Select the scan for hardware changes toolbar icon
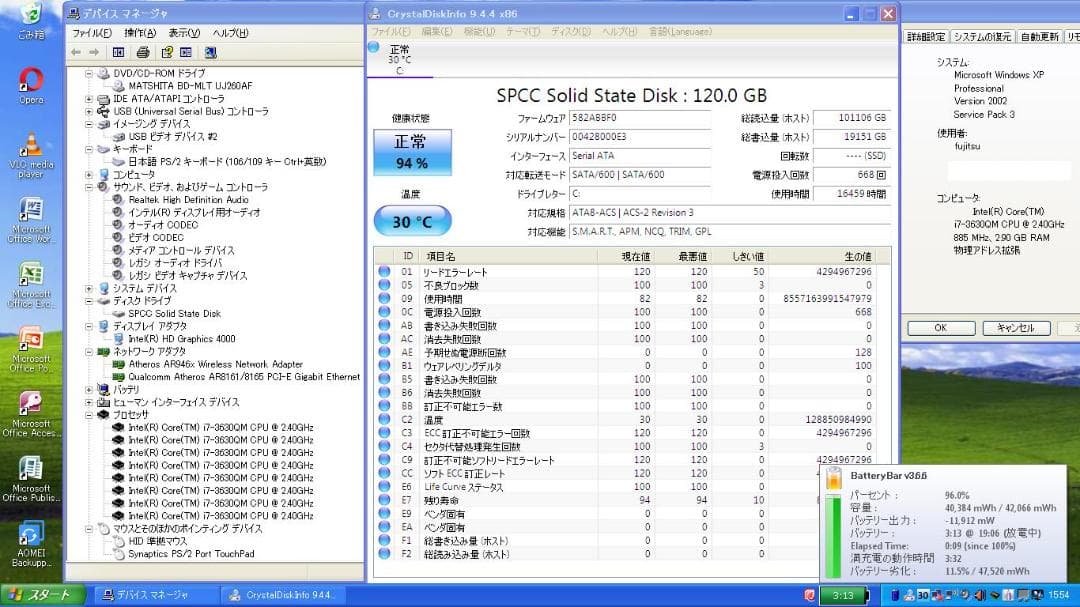This screenshot has height=607, width=1080. 210,51
